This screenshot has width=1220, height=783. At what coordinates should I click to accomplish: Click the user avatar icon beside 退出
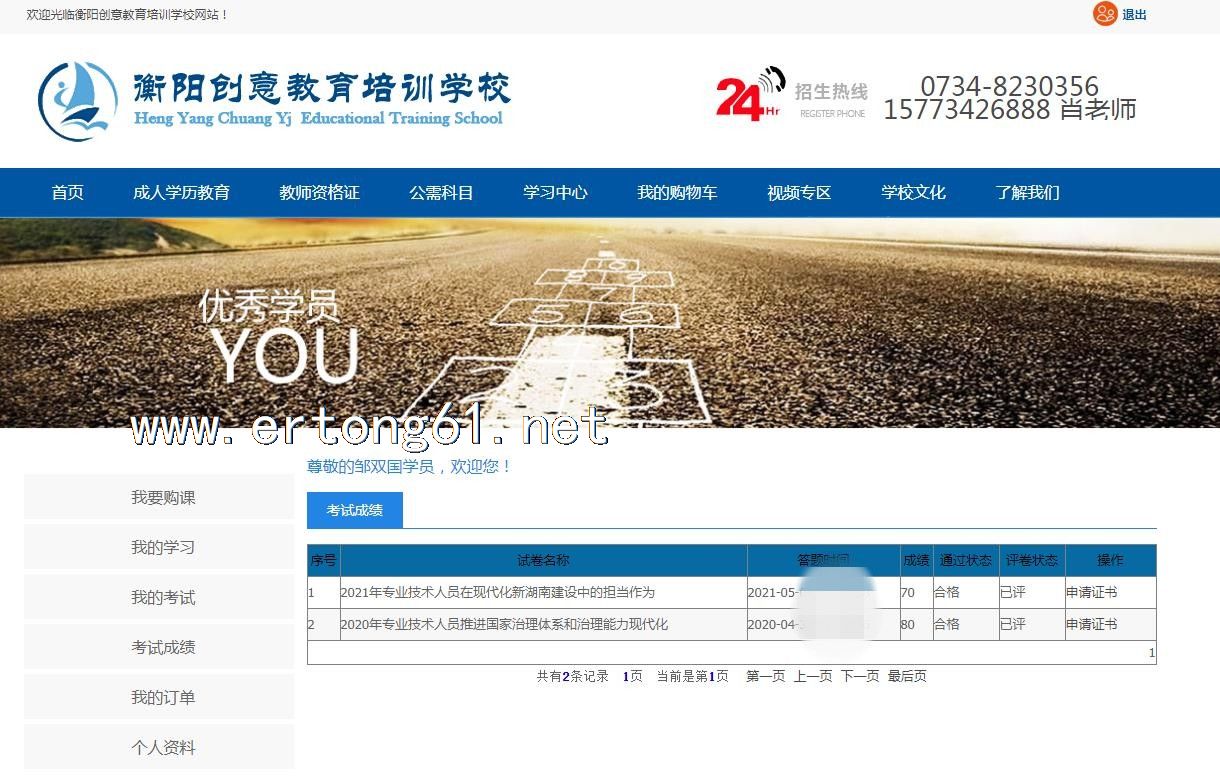(1104, 14)
